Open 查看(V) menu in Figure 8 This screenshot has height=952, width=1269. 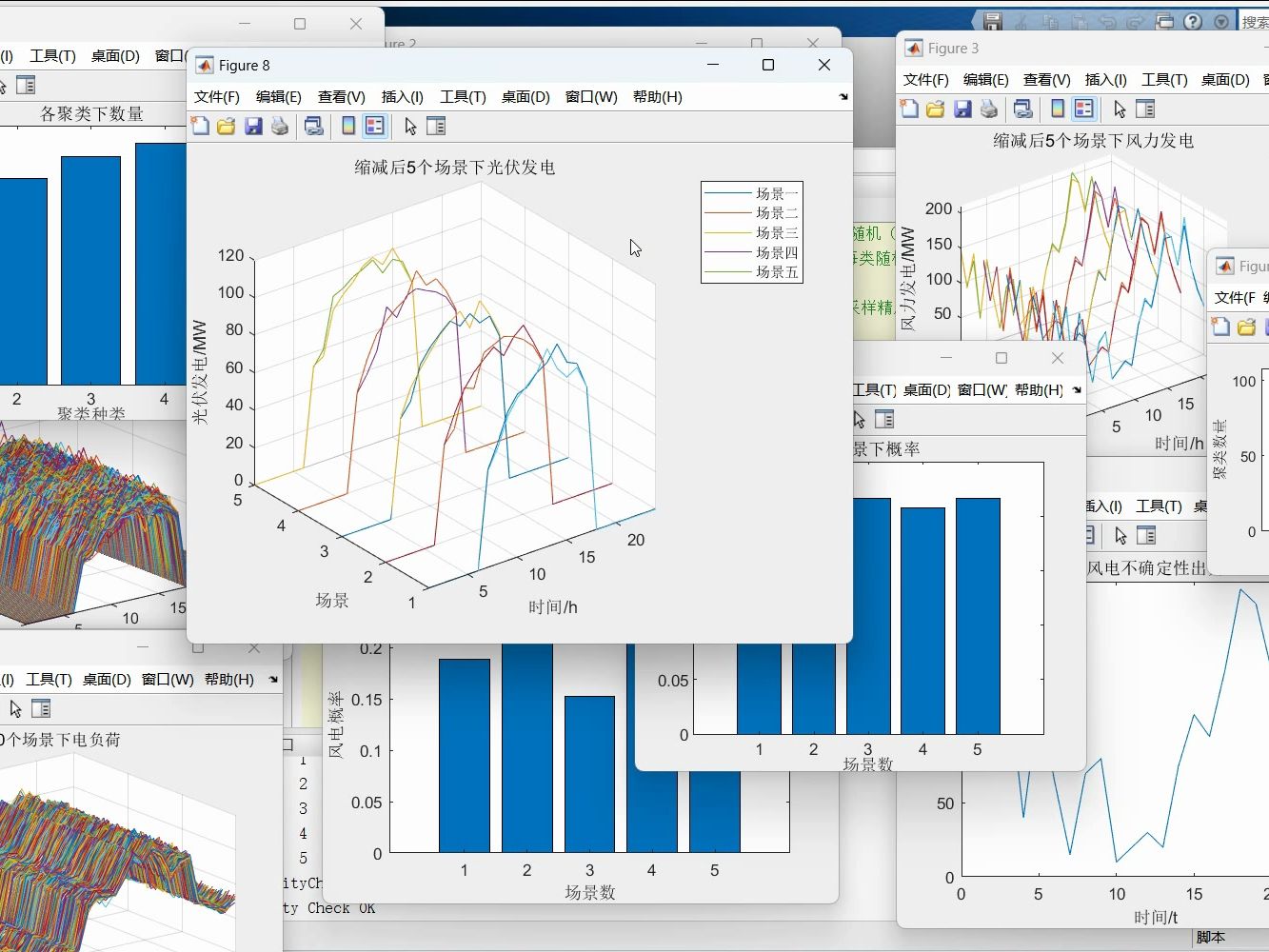(x=342, y=97)
